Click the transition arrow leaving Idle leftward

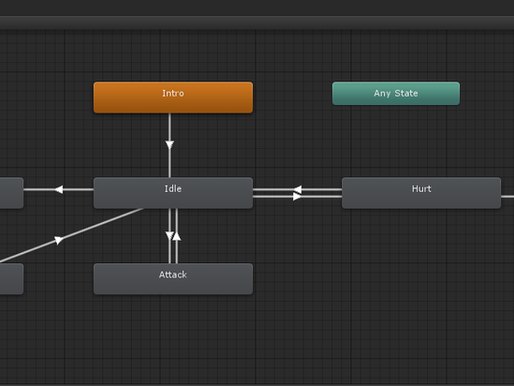coord(59,190)
